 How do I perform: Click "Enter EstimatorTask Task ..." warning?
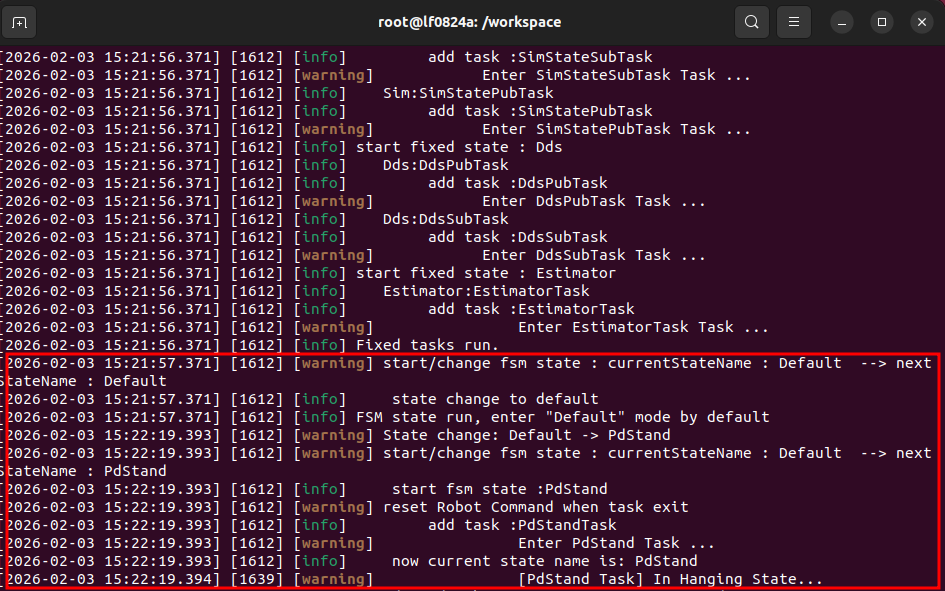(x=643, y=327)
